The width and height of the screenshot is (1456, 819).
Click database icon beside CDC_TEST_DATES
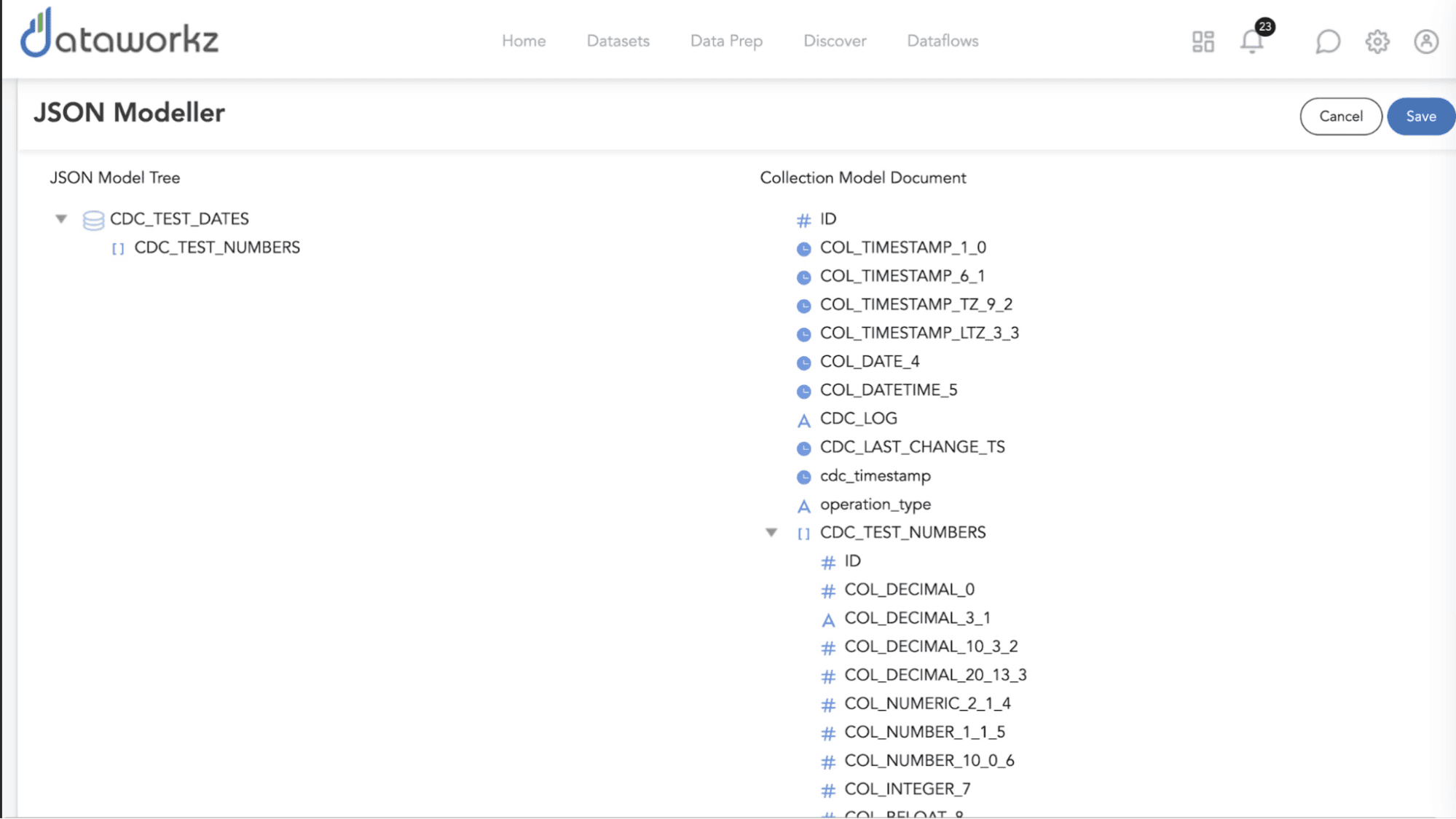93,220
